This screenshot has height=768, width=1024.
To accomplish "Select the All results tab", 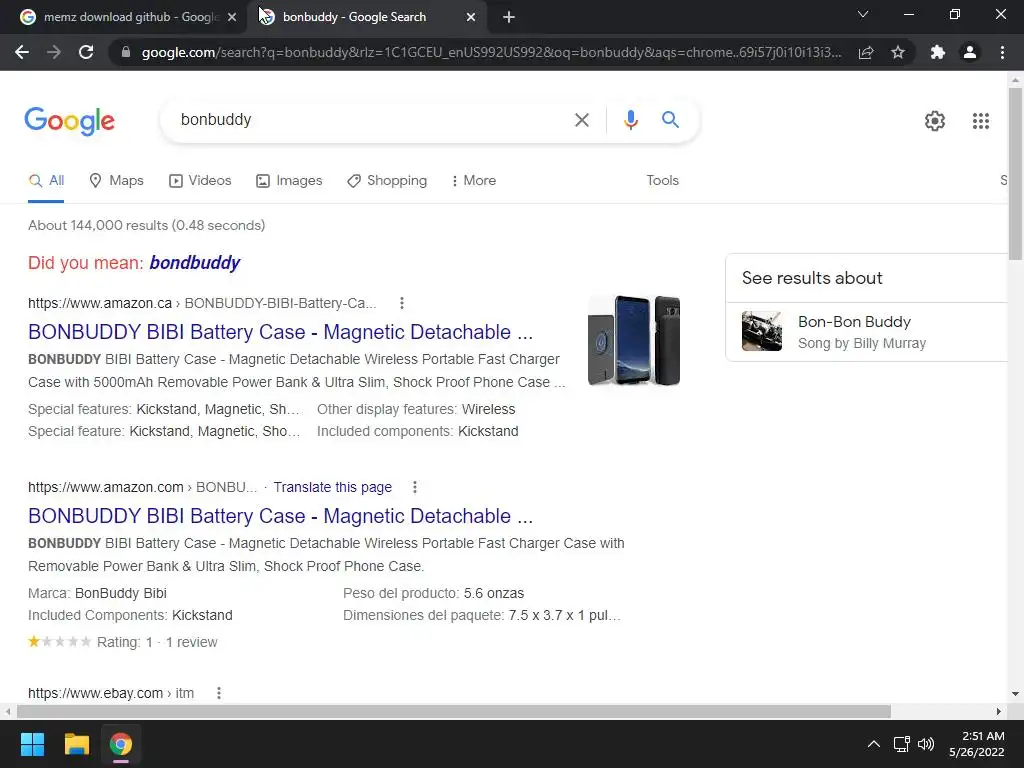I will click(x=46, y=180).
